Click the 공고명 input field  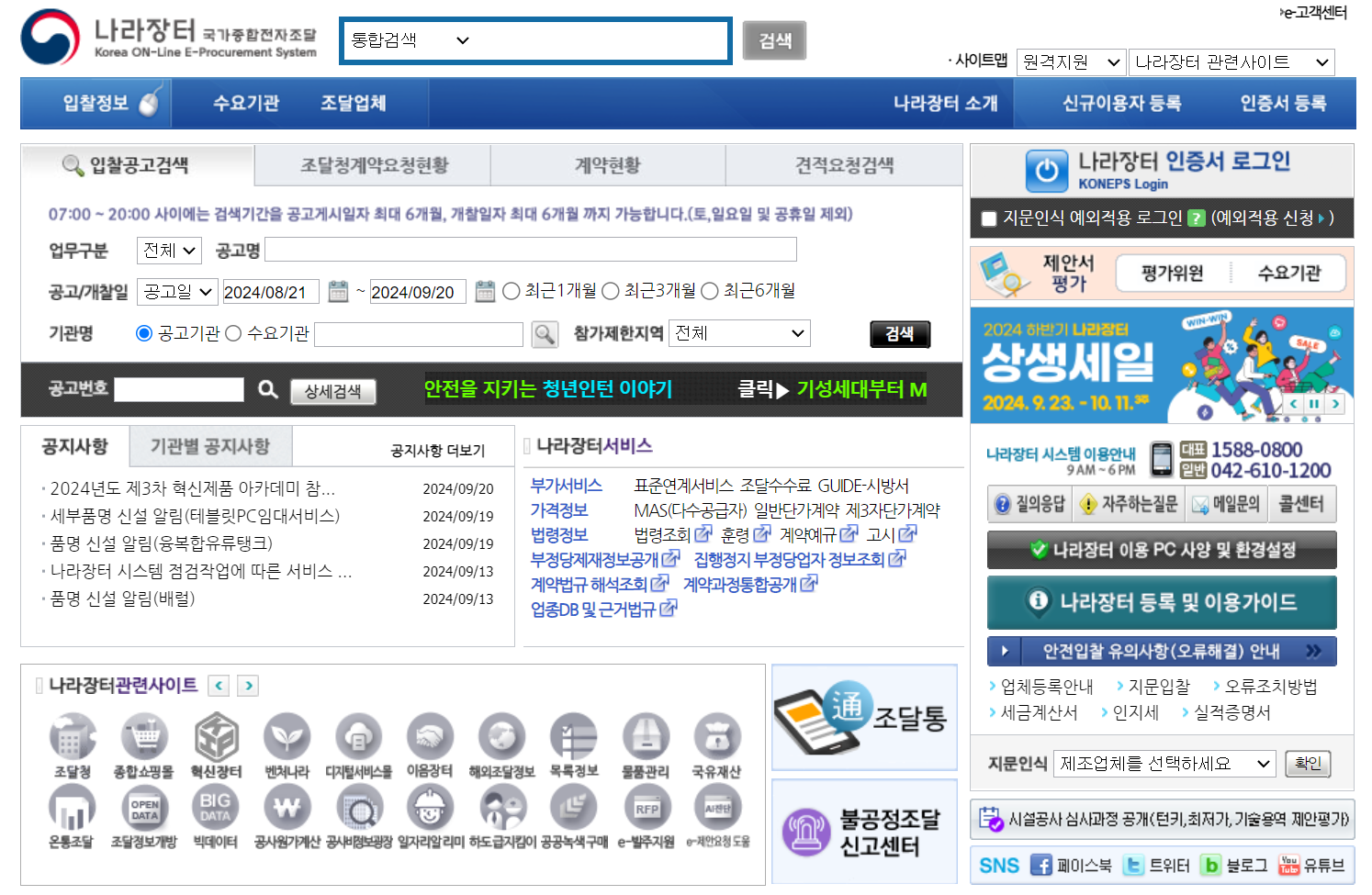tap(531, 250)
